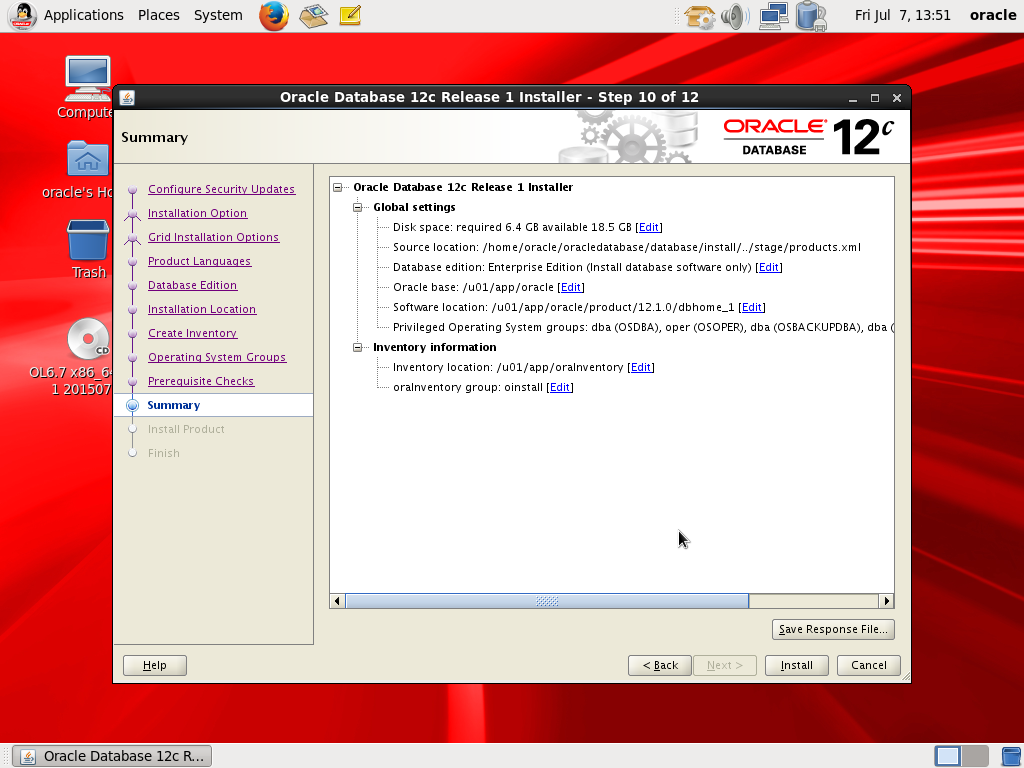Click the Oracle Database 12c taskbar button
Viewport: 1024px width, 768px height.
pyautogui.click(x=112, y=756)
